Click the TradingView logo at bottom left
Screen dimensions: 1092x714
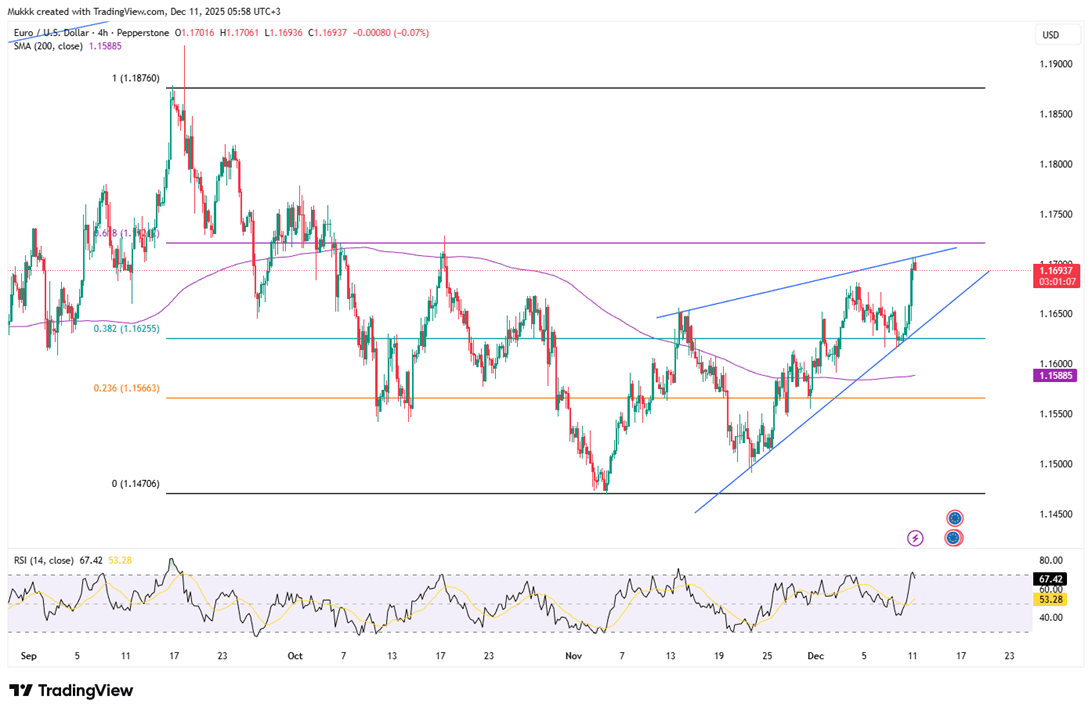pyautogui.click(x=71, y=691)
